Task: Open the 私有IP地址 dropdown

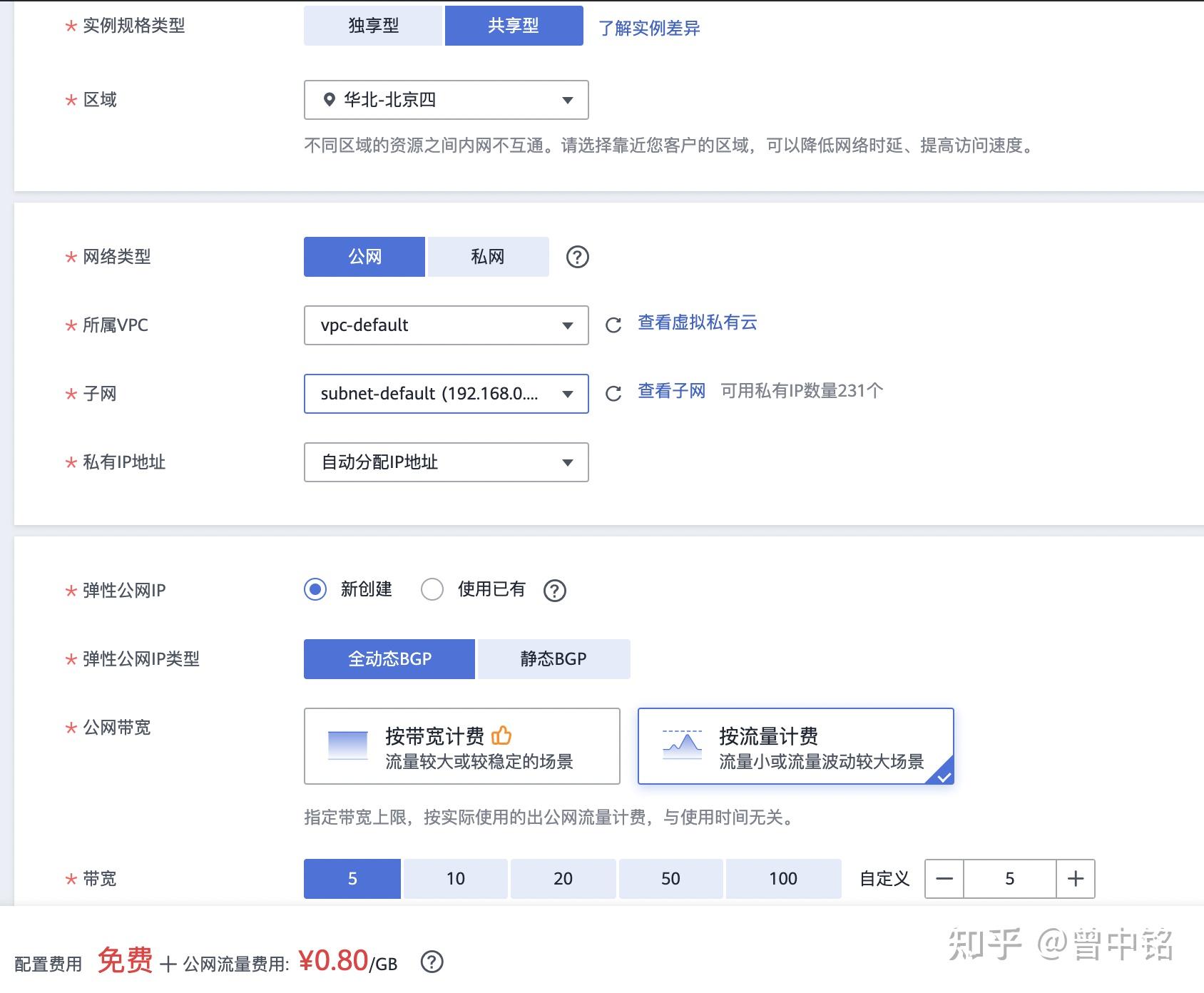Action: [445, 462]
